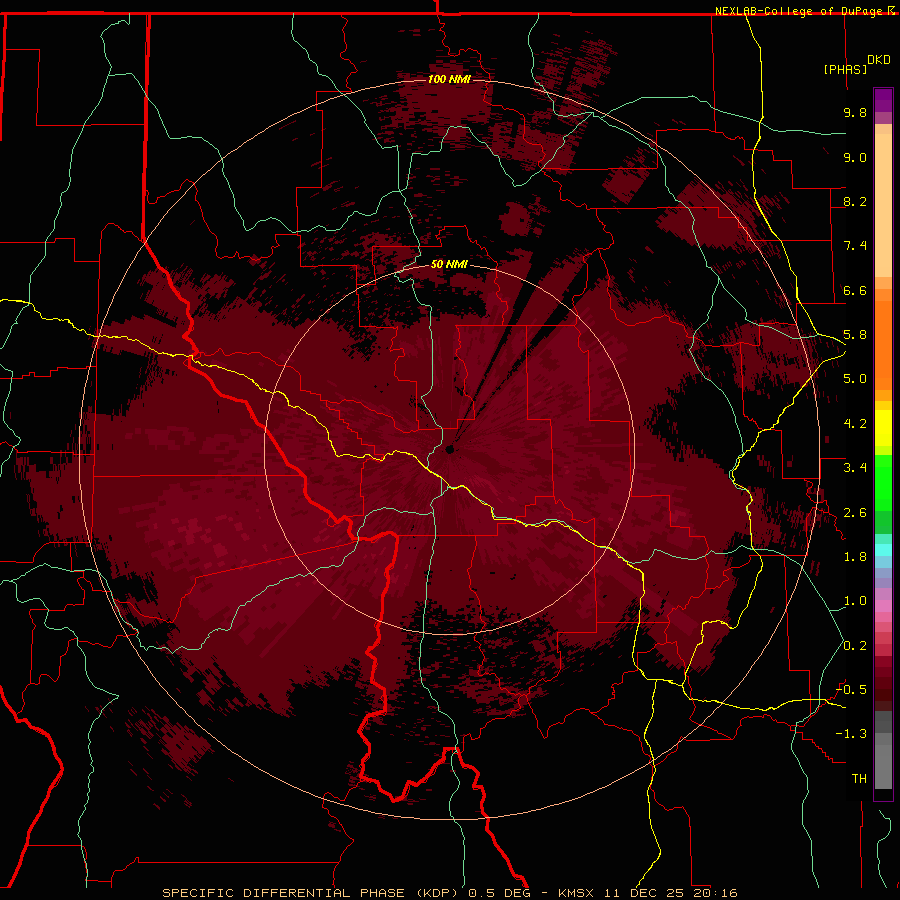Image resolution: width=900 pixels, height=900 pixels.
Task: Click the TH threshold label
Action: coord(859,779)
